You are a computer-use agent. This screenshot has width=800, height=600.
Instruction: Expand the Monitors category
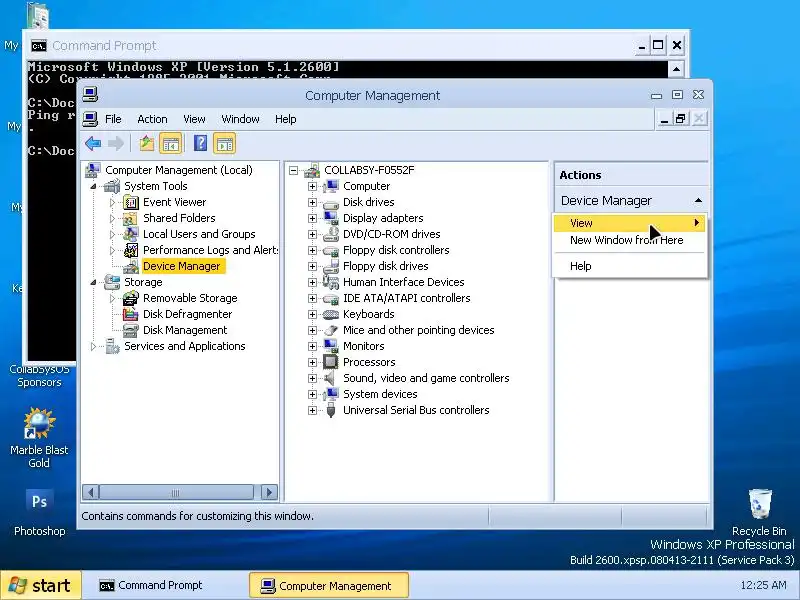[x=312, y=346]
